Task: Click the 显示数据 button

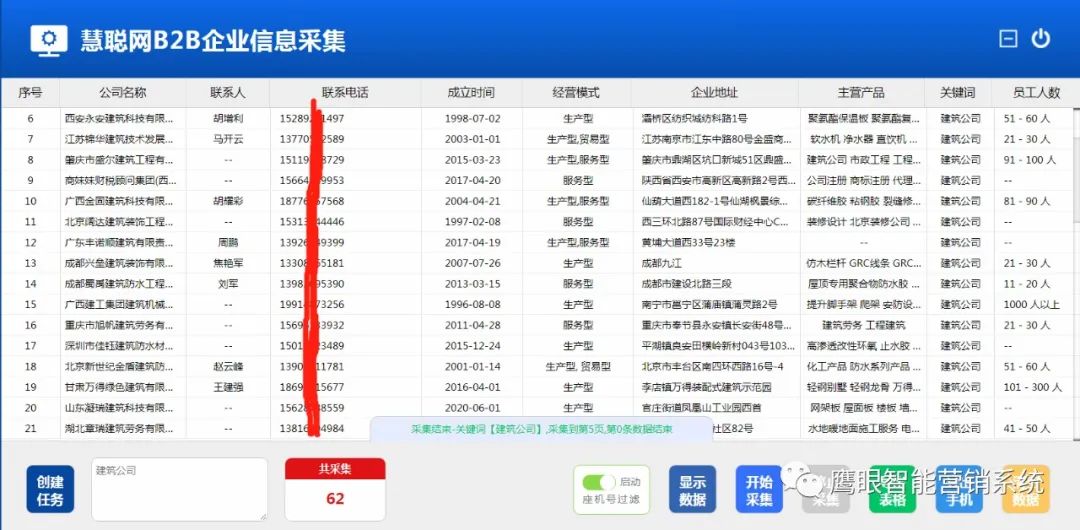Action: click(692, 489)
